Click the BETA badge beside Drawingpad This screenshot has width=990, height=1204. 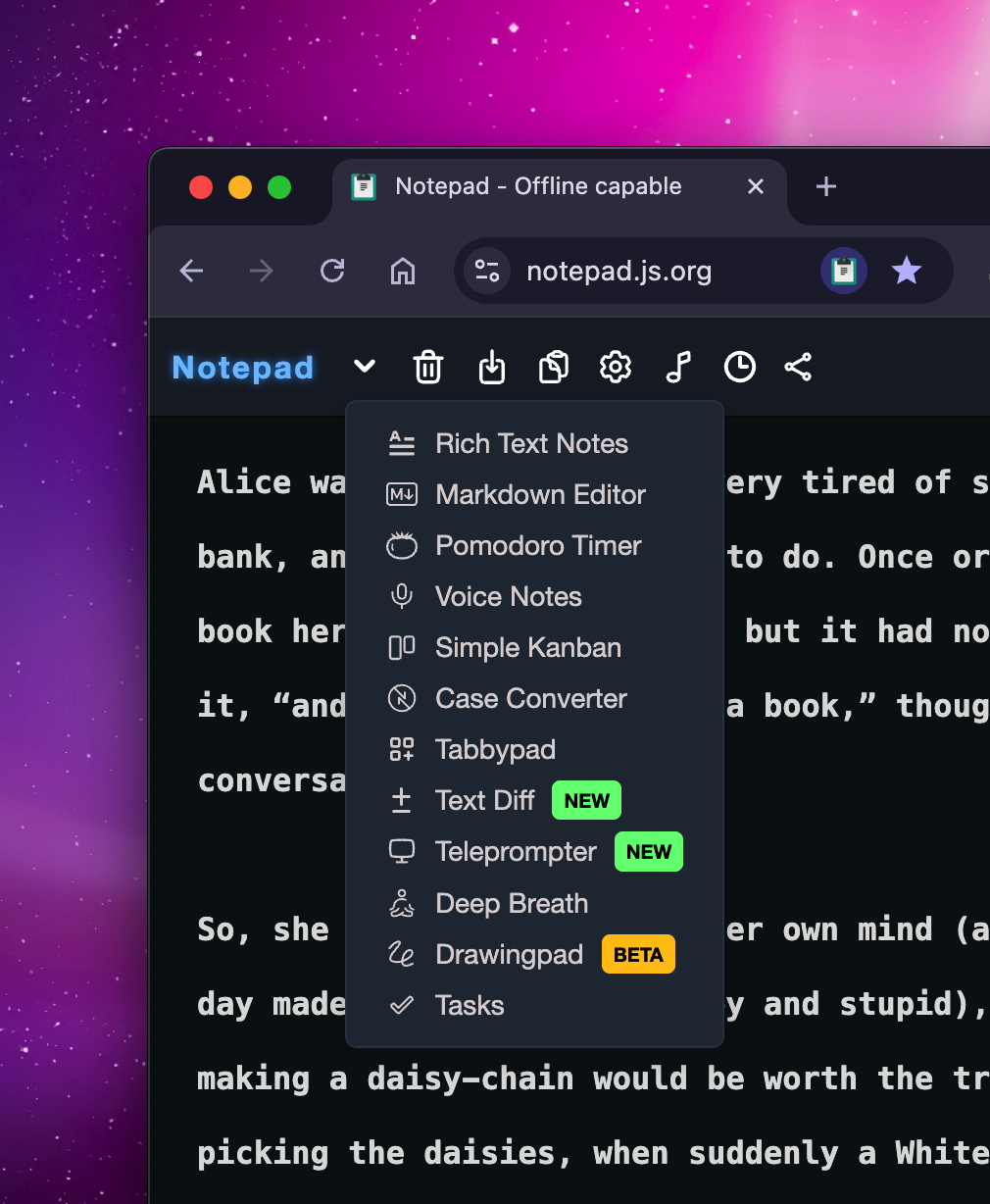tap(638, 955)
